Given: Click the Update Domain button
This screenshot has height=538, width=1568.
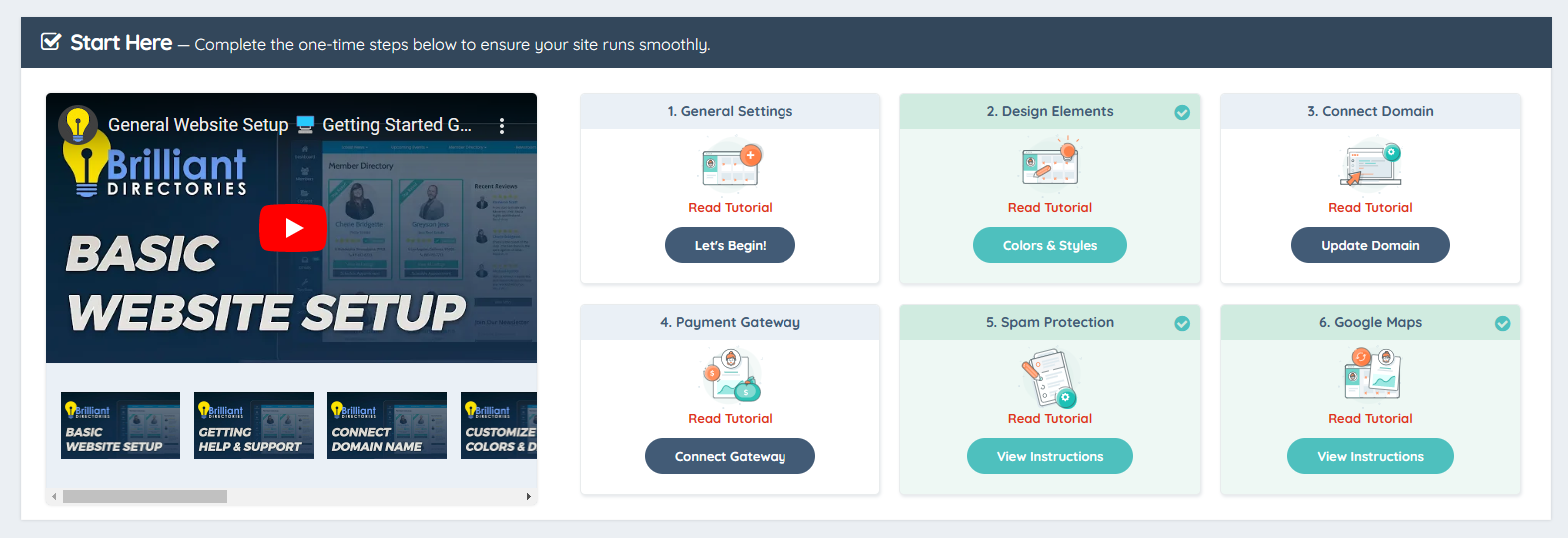Looking at the screenshot, I should (1370, 245).
